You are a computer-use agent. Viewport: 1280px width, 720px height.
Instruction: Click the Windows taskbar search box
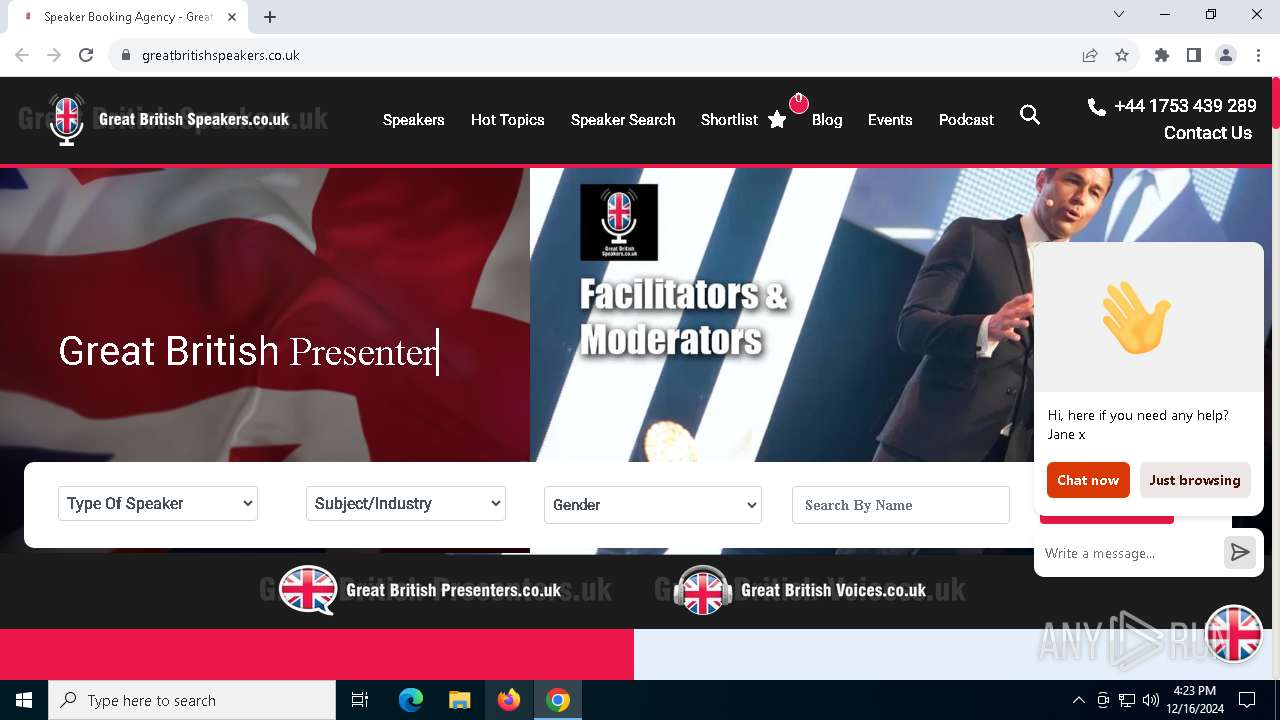tap(192, 700)
